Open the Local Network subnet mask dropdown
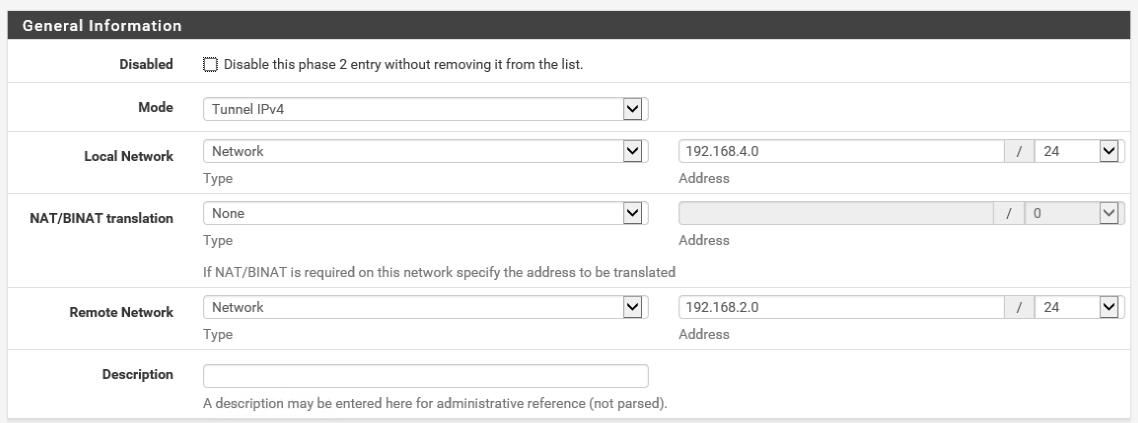The height and width of the screenshot is (423, 1138). tap(1080, 151)
